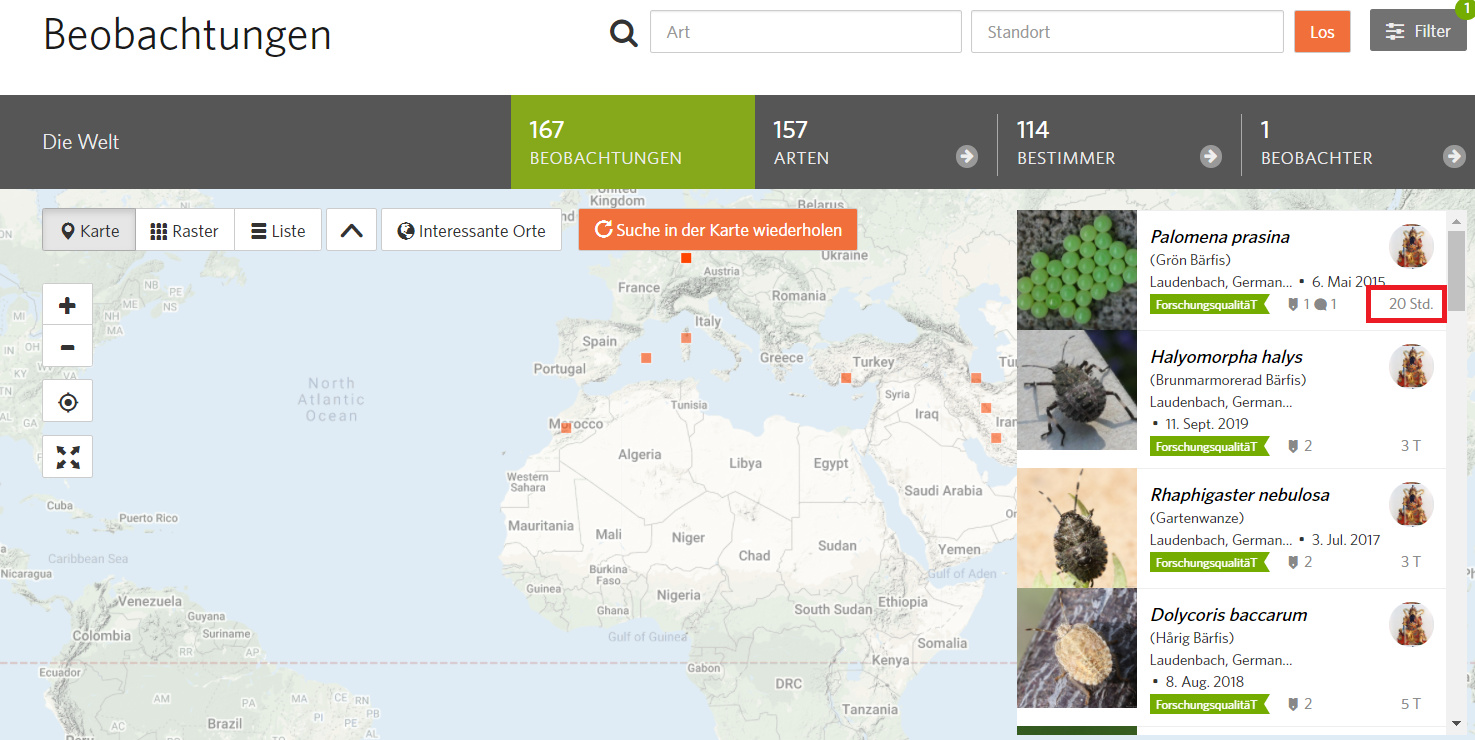1475x740 pixels.
Task: Open the arrow next to Beobachter count
Action: tap(1454, 156)
